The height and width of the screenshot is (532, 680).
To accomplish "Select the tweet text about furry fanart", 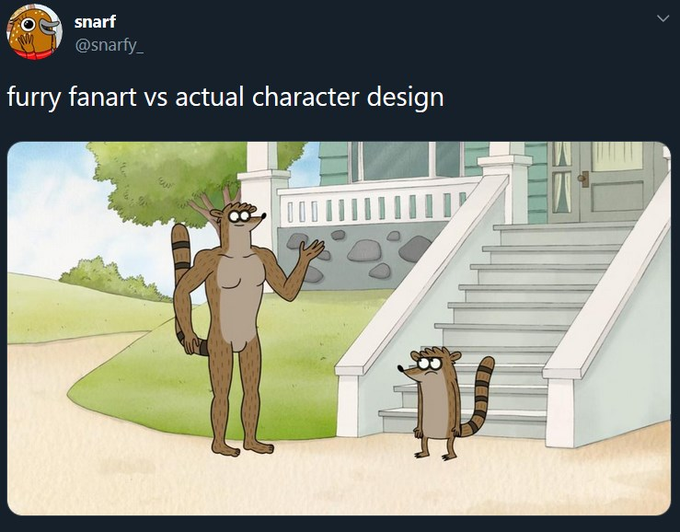I will pos(226,97).
